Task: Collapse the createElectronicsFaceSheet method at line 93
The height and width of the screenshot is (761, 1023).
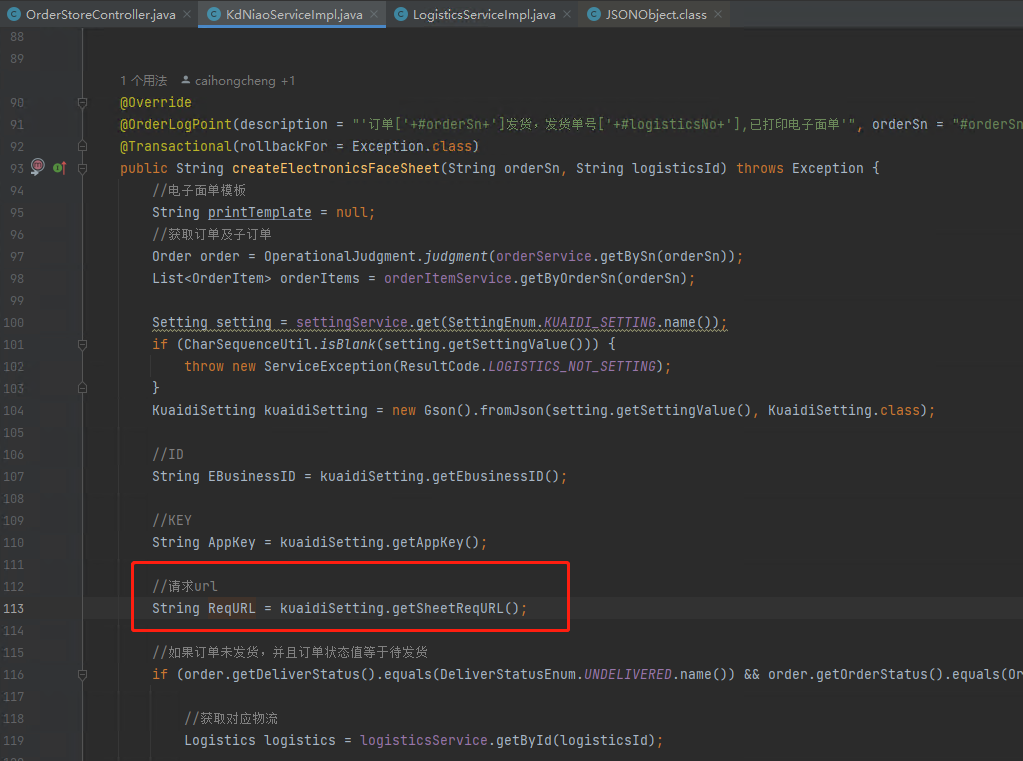Action: point(82,168)
